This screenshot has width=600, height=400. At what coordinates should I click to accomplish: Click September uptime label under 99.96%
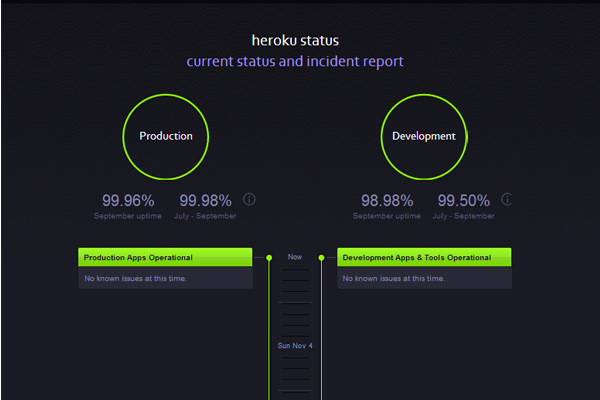tap(128, 216)
